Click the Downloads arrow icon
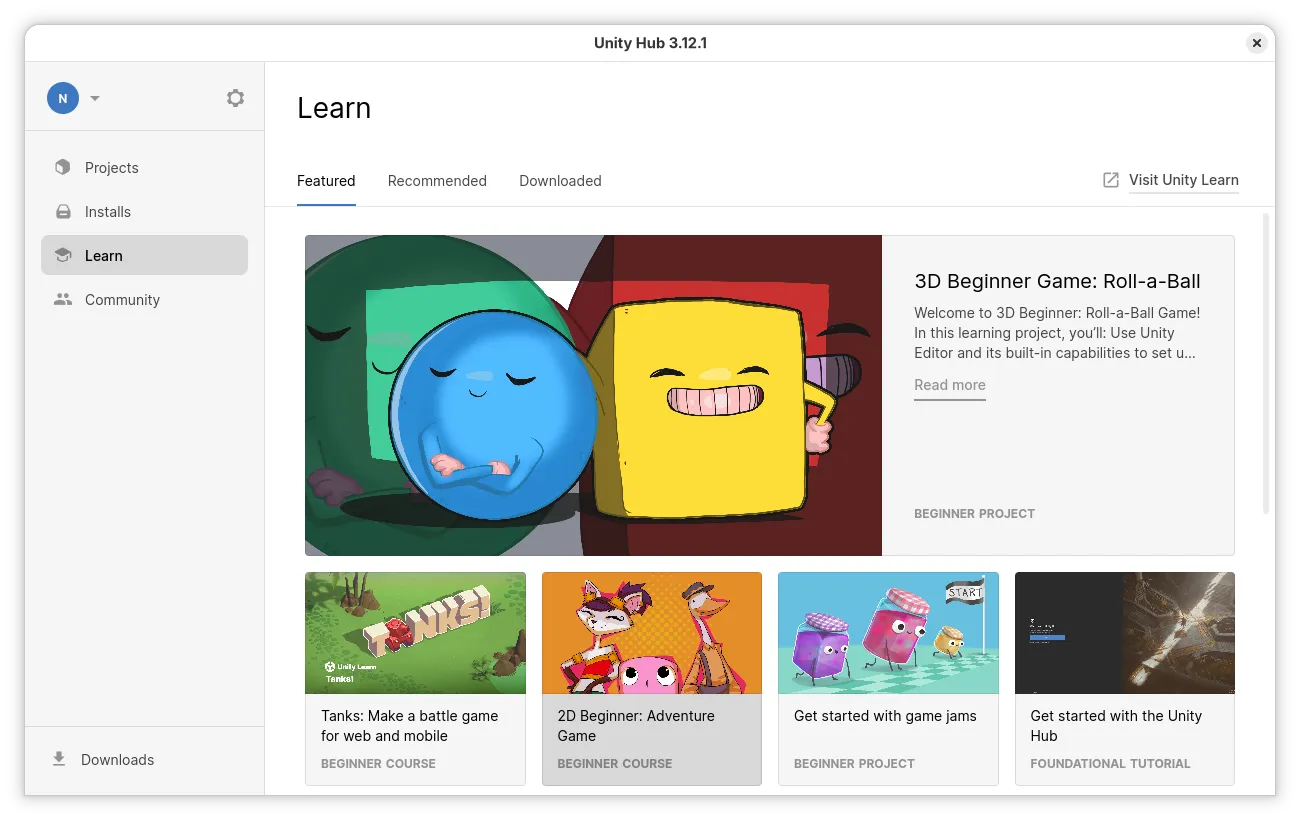1300x820 pixels. [59, 759]
